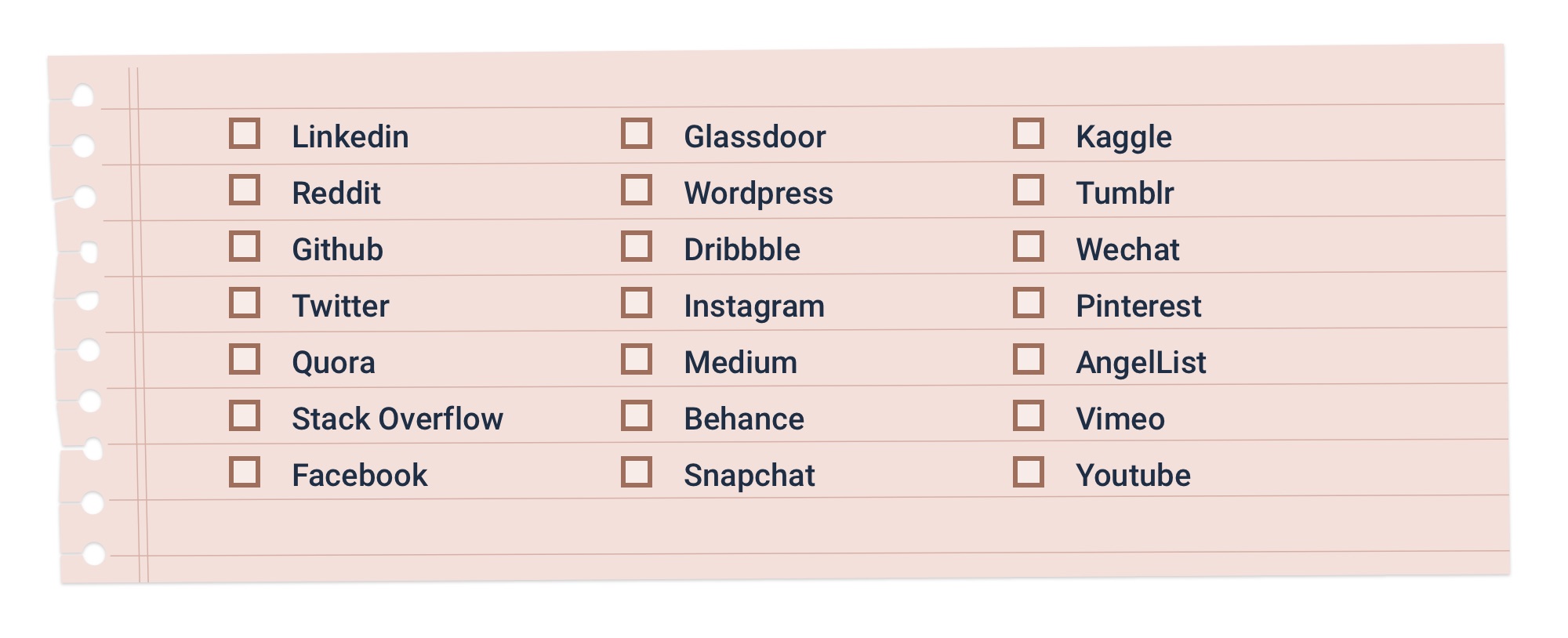Viewport: 1568px width, 638px height.
Task: Tick the Tumblr checkbox
Action: coord(1029,190)
